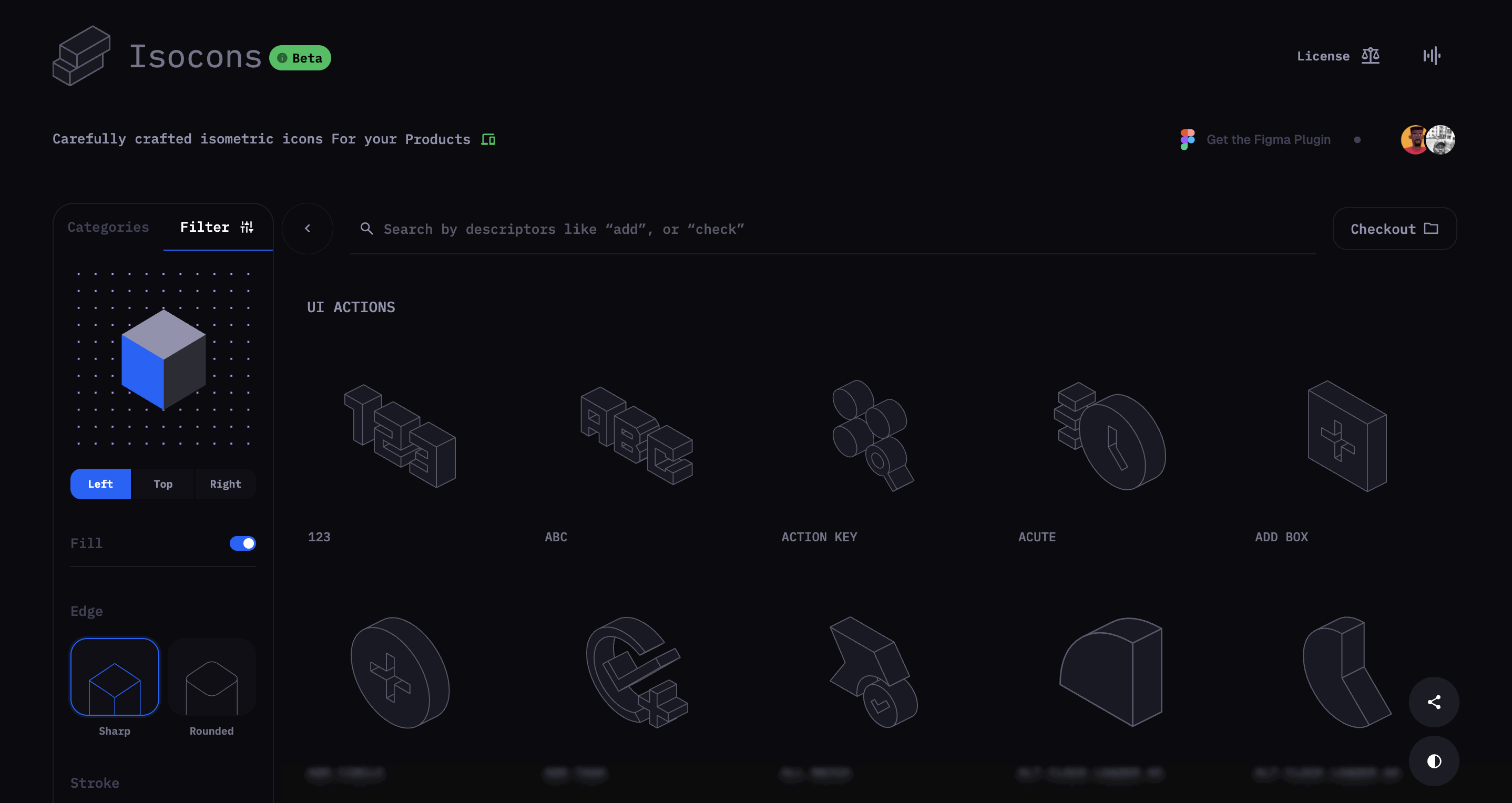Click Get the Figma Plugin link
Image resolution: width=1512 pixels, height=803 pixels.
[1268, 140]
